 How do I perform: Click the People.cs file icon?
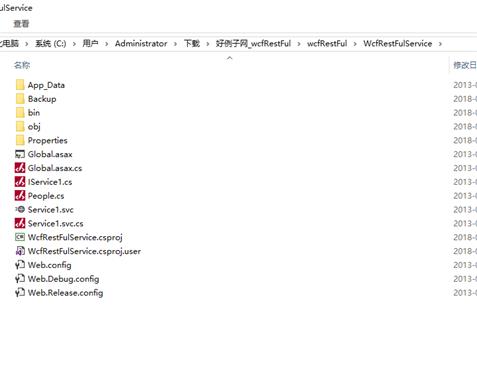(x=20, y=195)
